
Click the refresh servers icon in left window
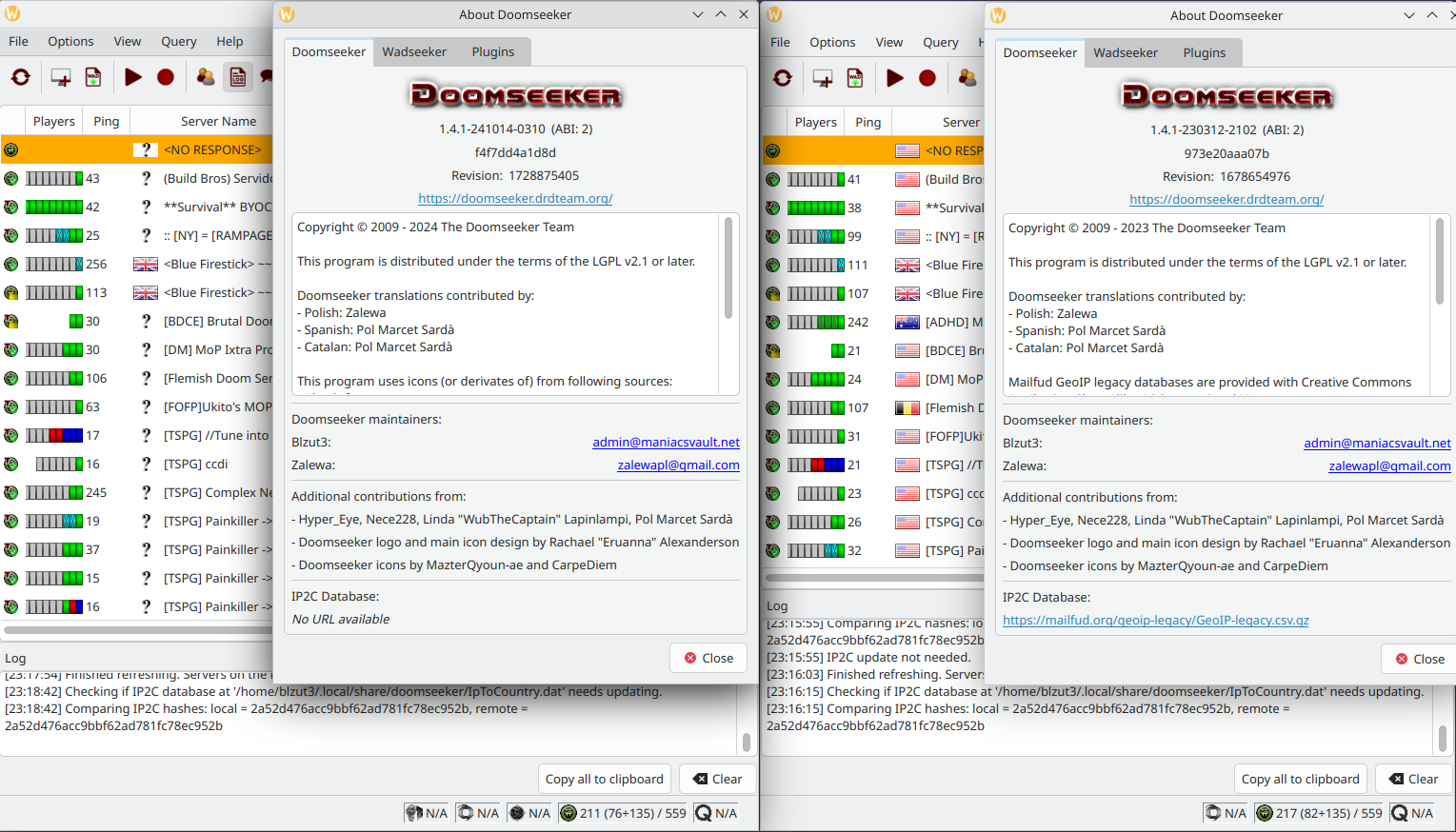click(x=21, y=78)
